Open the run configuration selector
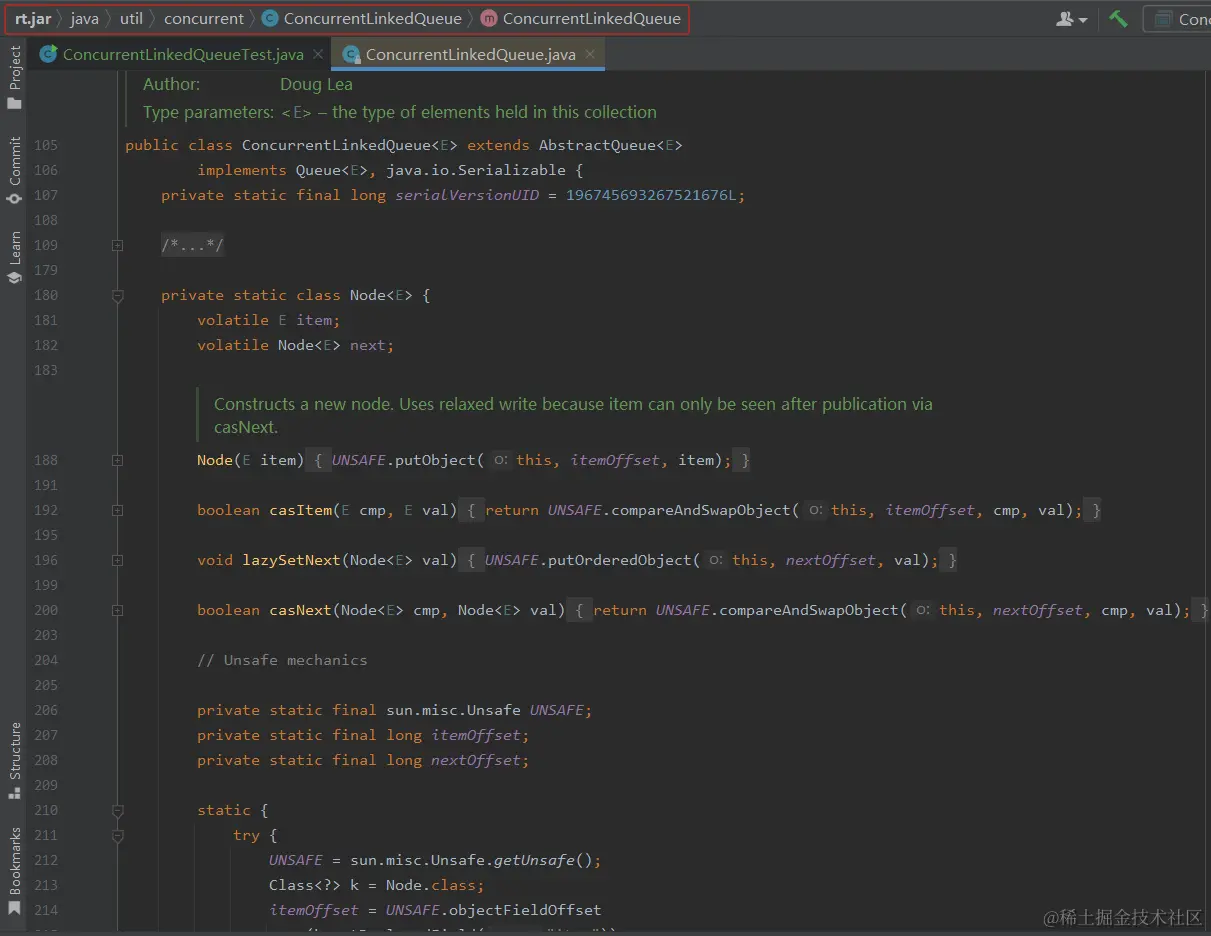1211x936 pixels. coord(1178,18)
